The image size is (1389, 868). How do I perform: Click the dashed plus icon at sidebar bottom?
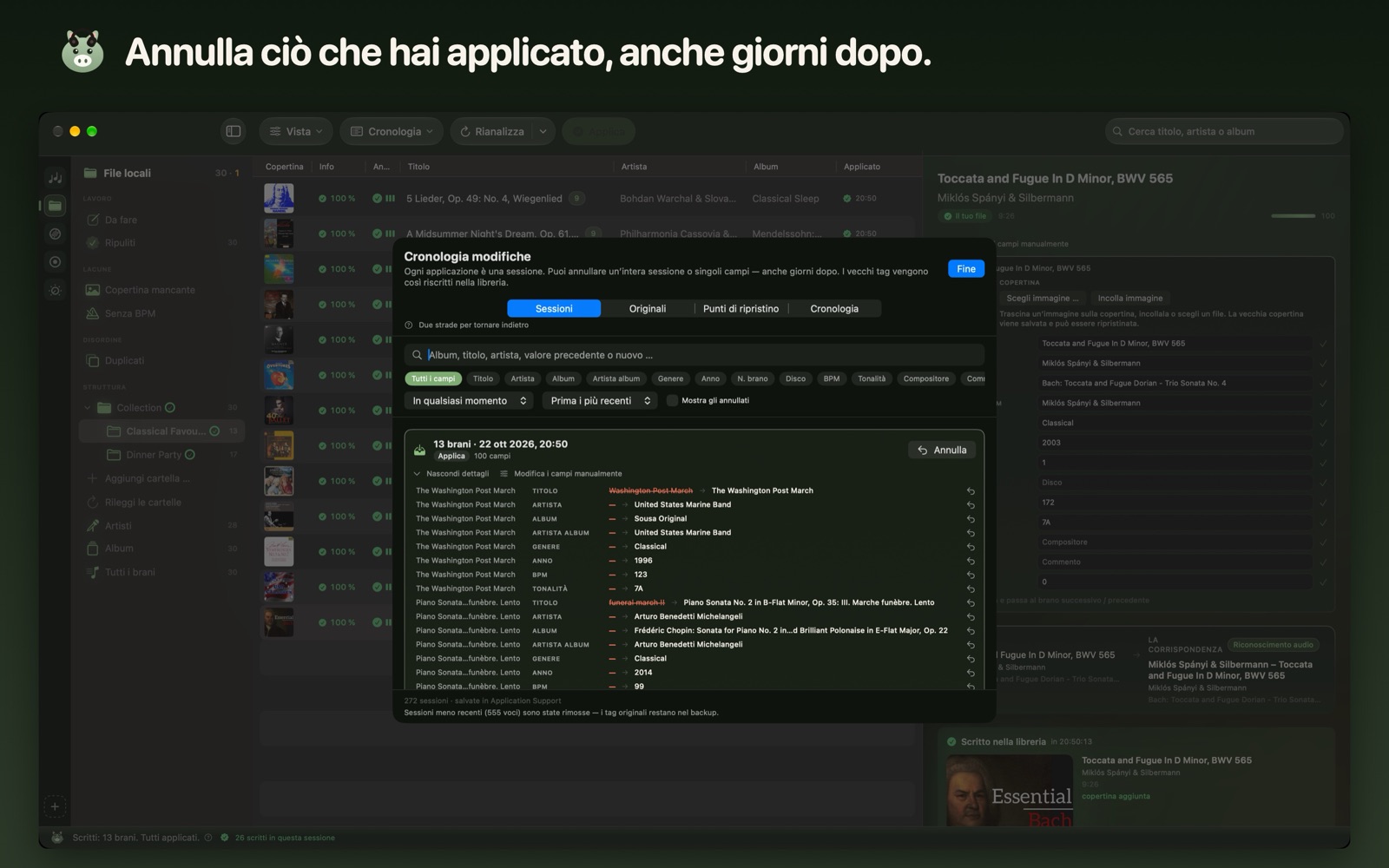pyautogui.click(x=55, y=806)
